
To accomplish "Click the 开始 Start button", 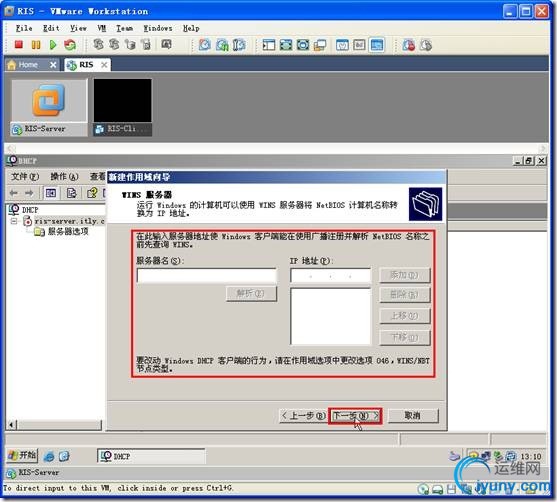I will (22, 455).
